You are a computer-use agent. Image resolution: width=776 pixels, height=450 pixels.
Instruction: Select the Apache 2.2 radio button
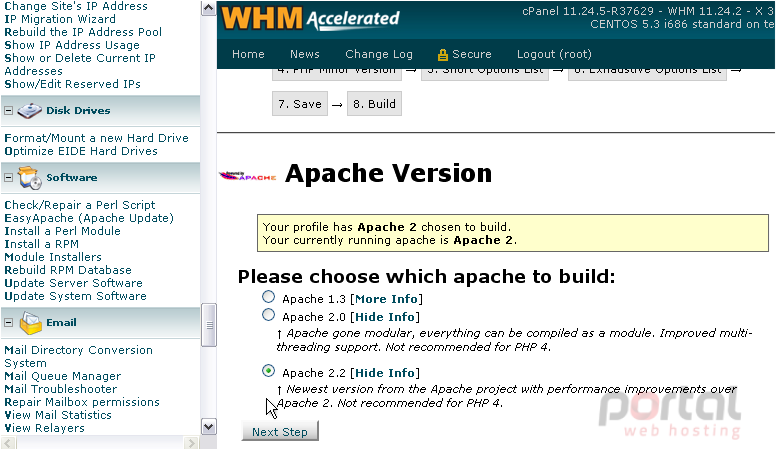point(268,371)
